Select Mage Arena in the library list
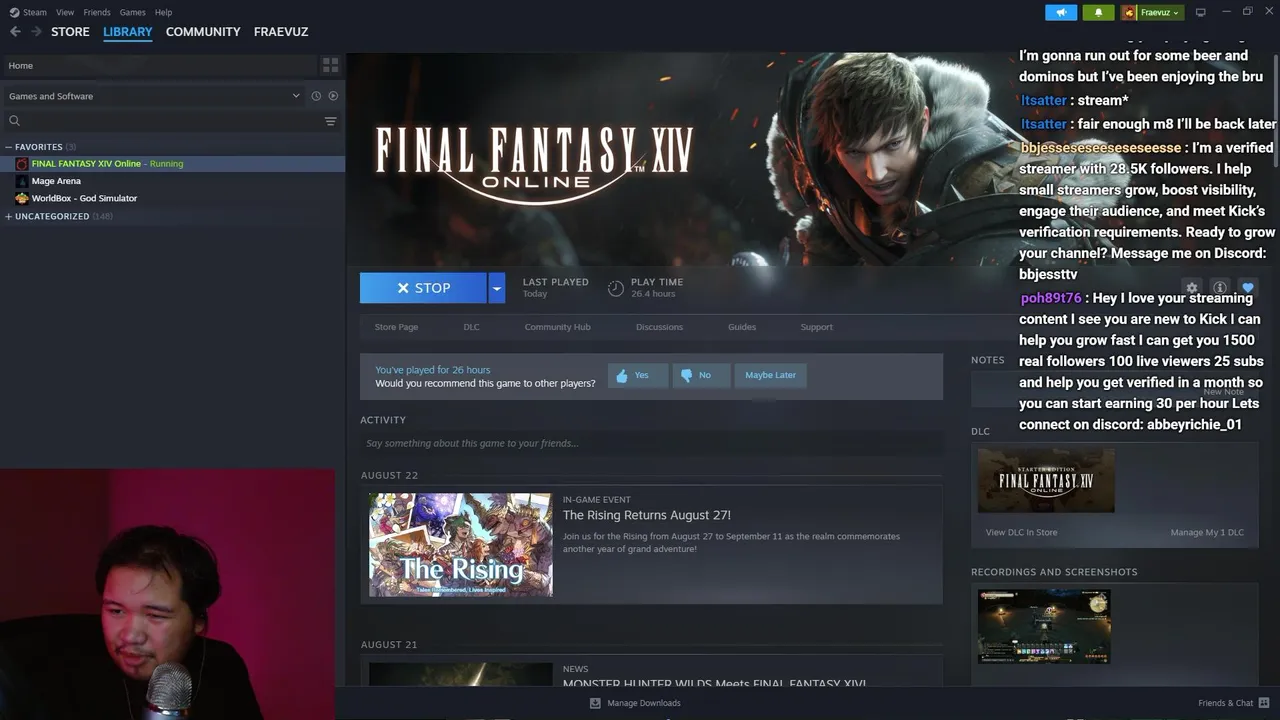1280x720 pixels. (x=56, y=181)
